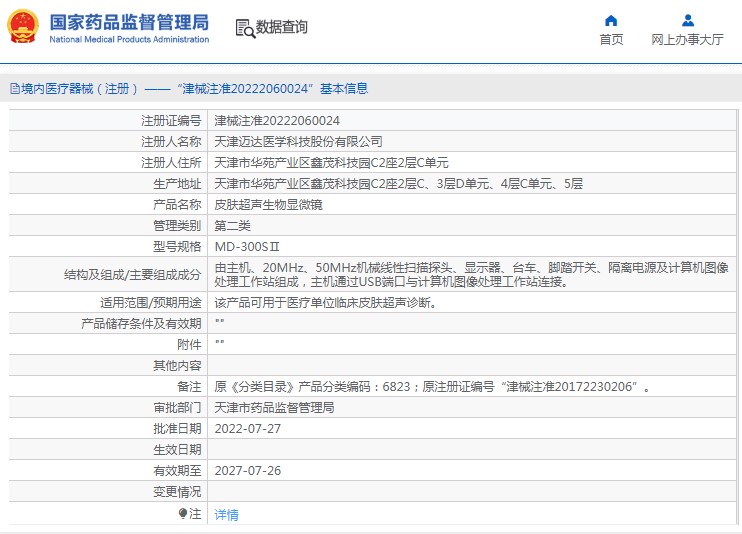This screenshot has width=742, height=534.
Task: Click the 有效期至 row label
Action: coord(177,471)
